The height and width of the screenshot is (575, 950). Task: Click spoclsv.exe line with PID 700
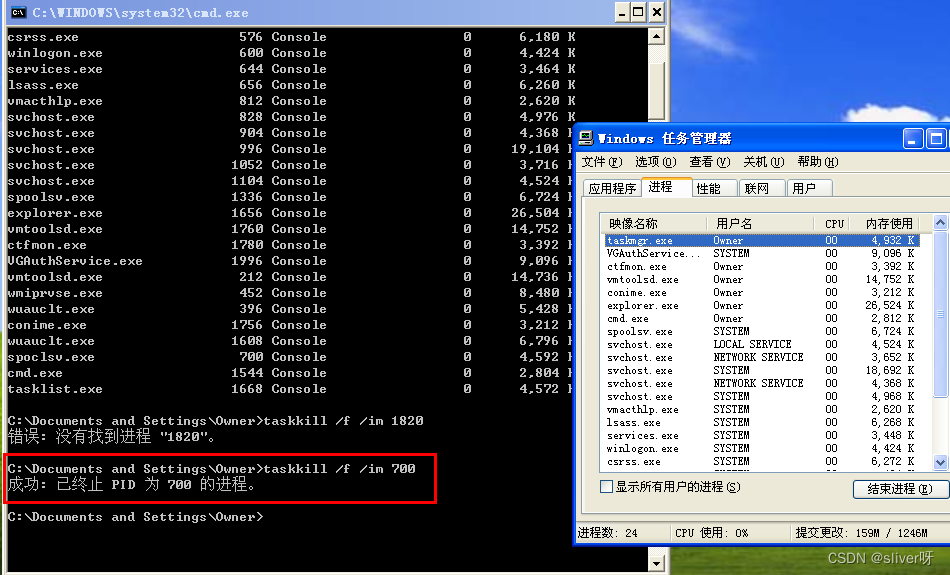[x=291, y=357]
